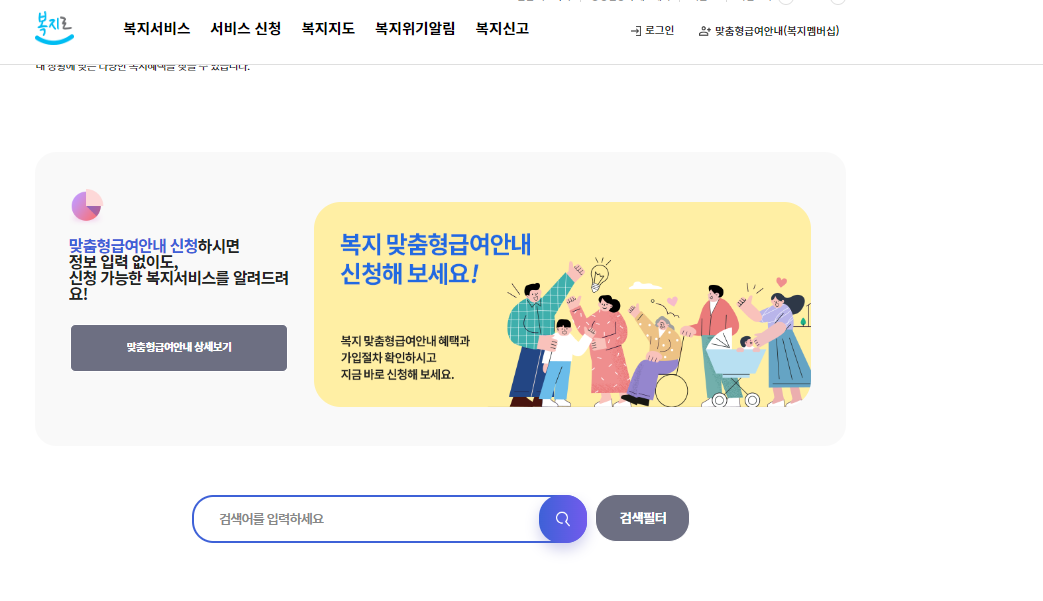Screen dimensions: 1043x601
Task: Open the 복지위기알림 section
Action: coord(413,29)
